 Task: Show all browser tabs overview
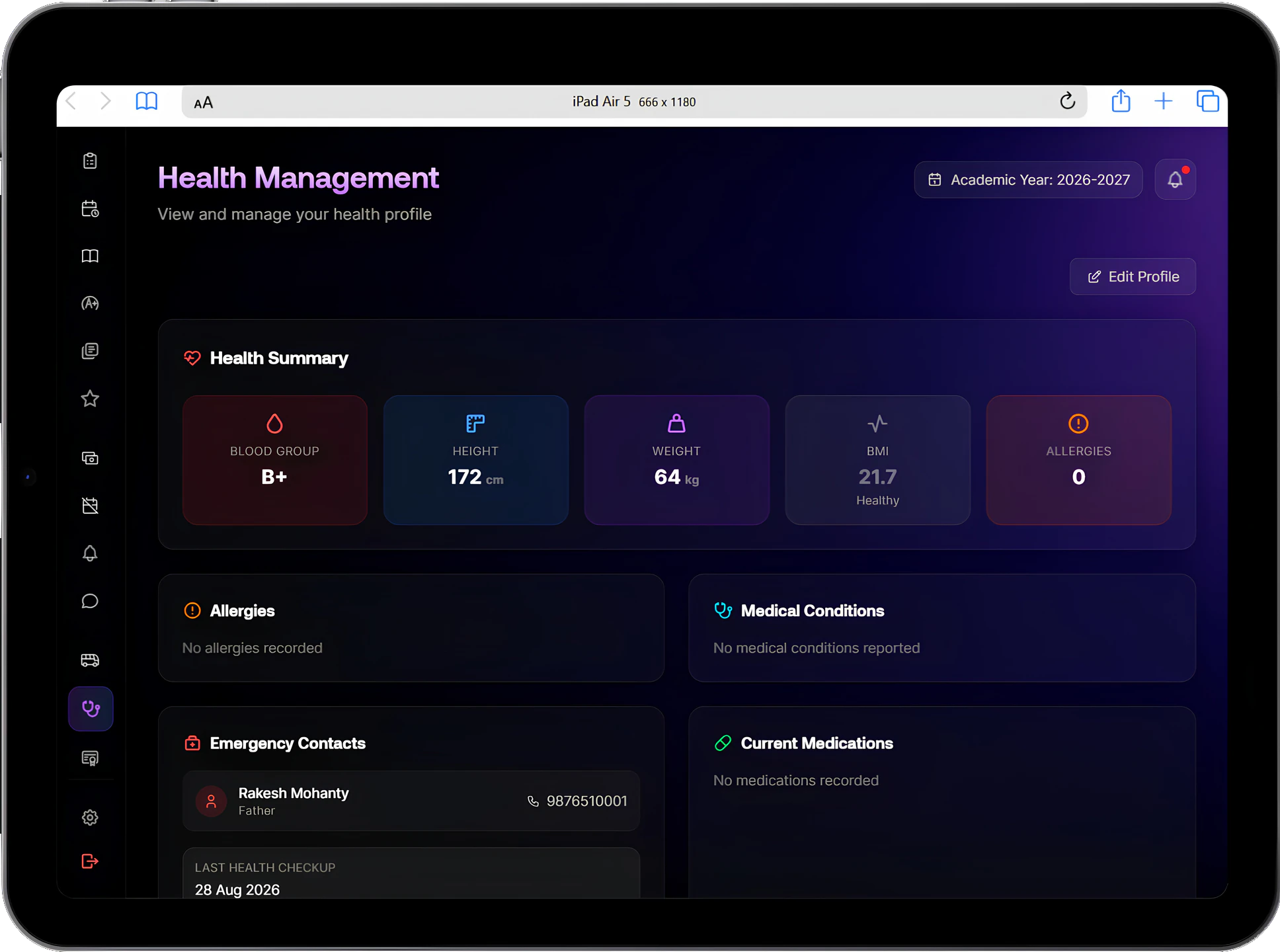point(1207,101)
